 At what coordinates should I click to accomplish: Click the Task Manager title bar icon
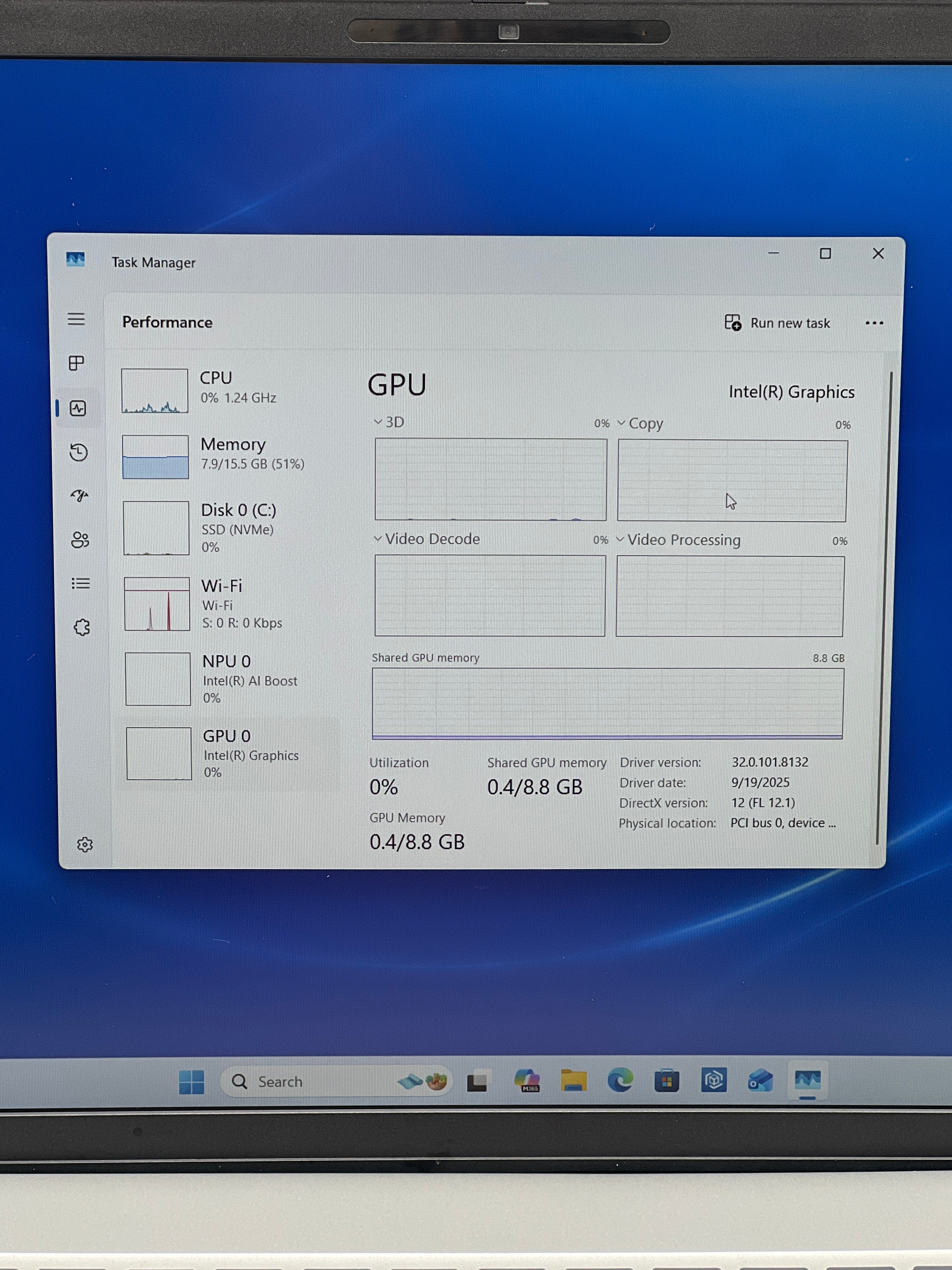(75, 260)
